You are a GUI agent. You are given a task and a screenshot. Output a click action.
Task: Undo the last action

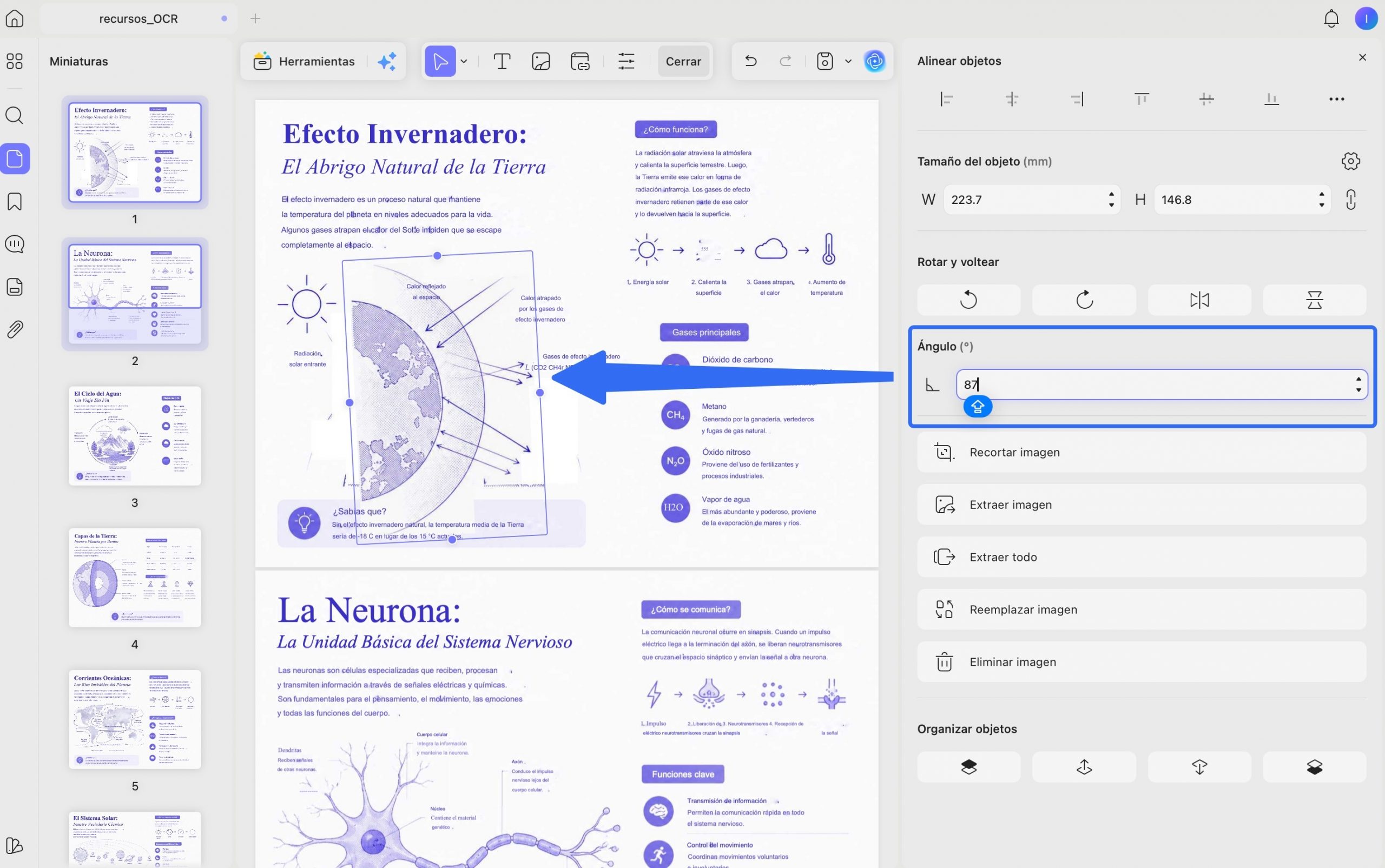(x=750, y=61)
